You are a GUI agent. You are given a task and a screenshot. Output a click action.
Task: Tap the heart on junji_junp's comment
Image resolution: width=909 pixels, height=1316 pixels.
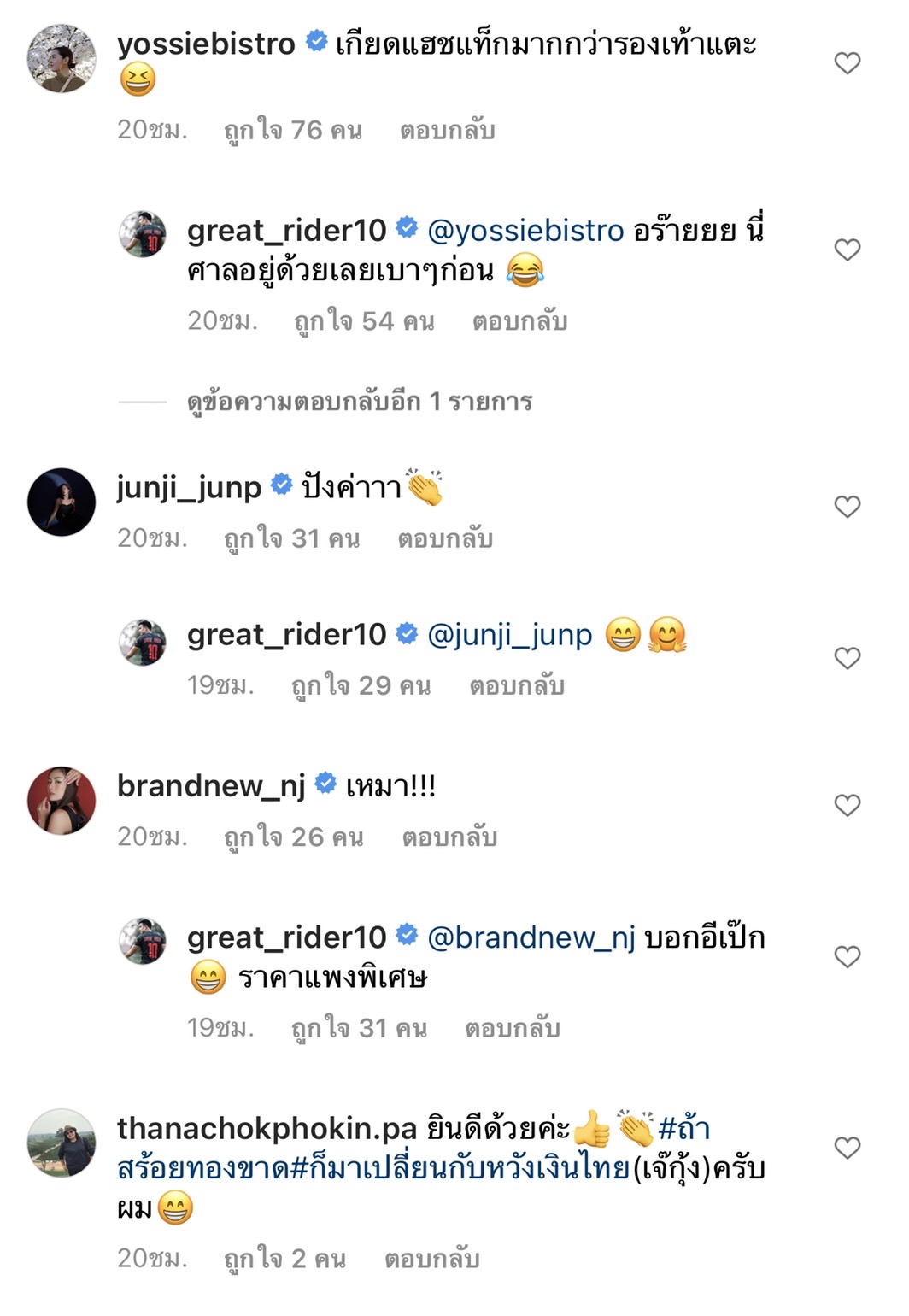tap(847, 507)
